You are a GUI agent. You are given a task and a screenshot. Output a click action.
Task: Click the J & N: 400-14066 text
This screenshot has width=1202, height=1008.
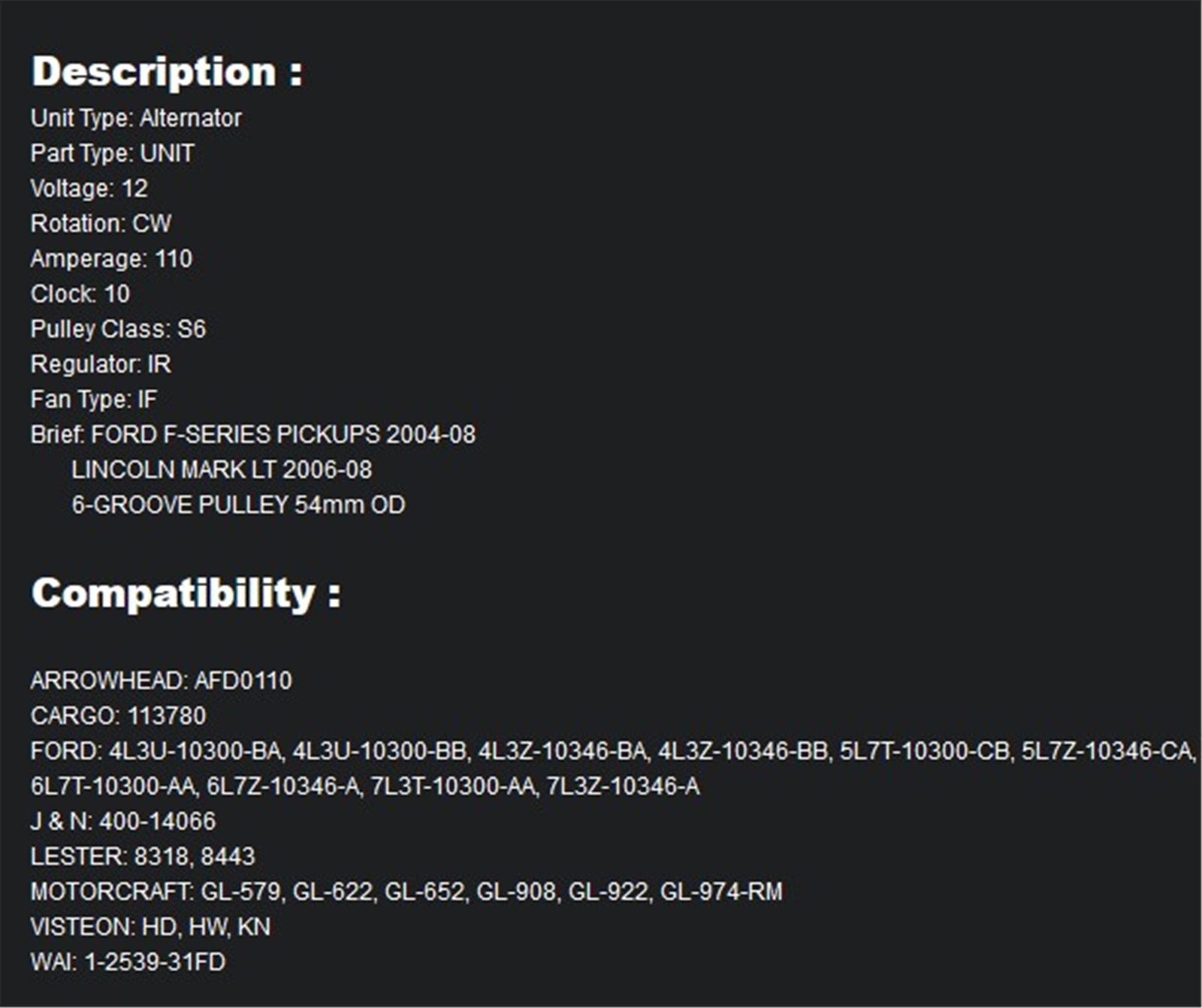123,821
